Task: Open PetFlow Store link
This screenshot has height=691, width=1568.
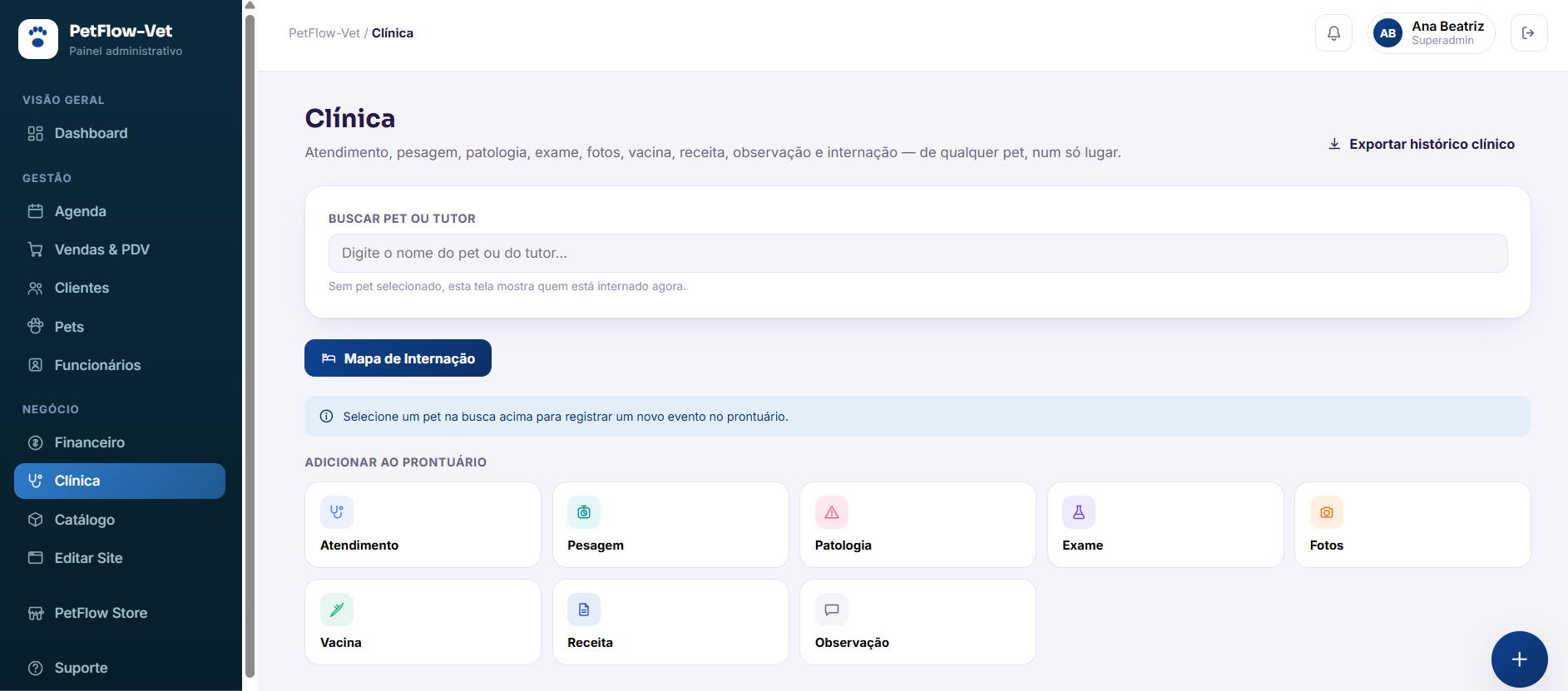Action: (120, 613)
